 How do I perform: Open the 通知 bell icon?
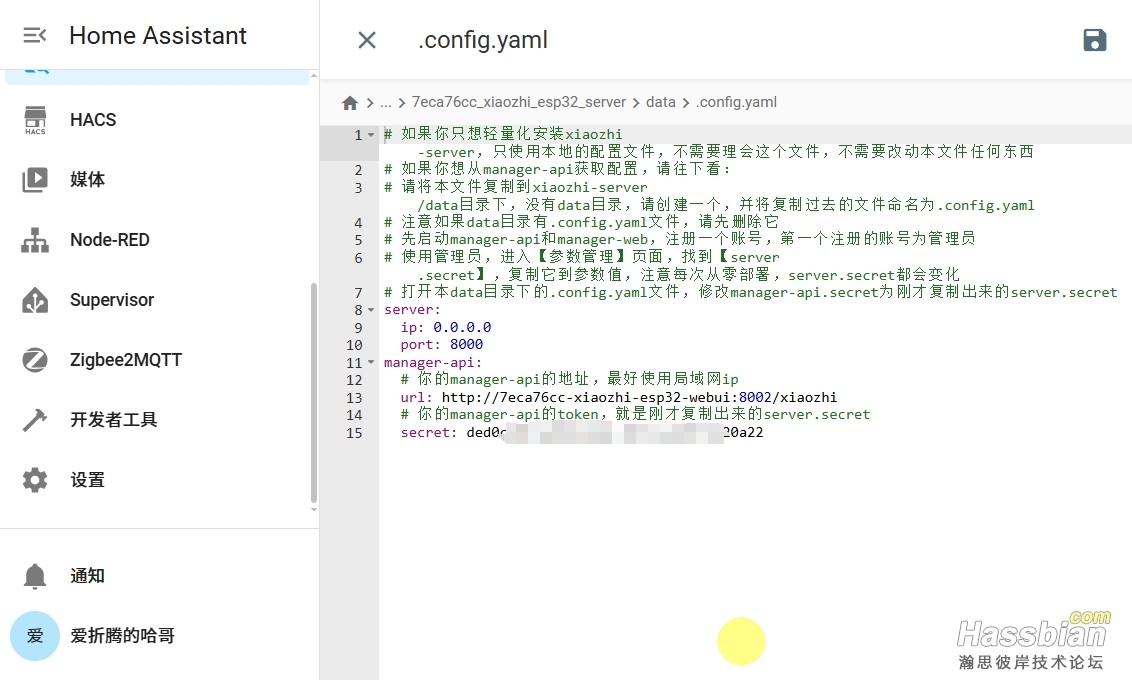pos(35,576)
